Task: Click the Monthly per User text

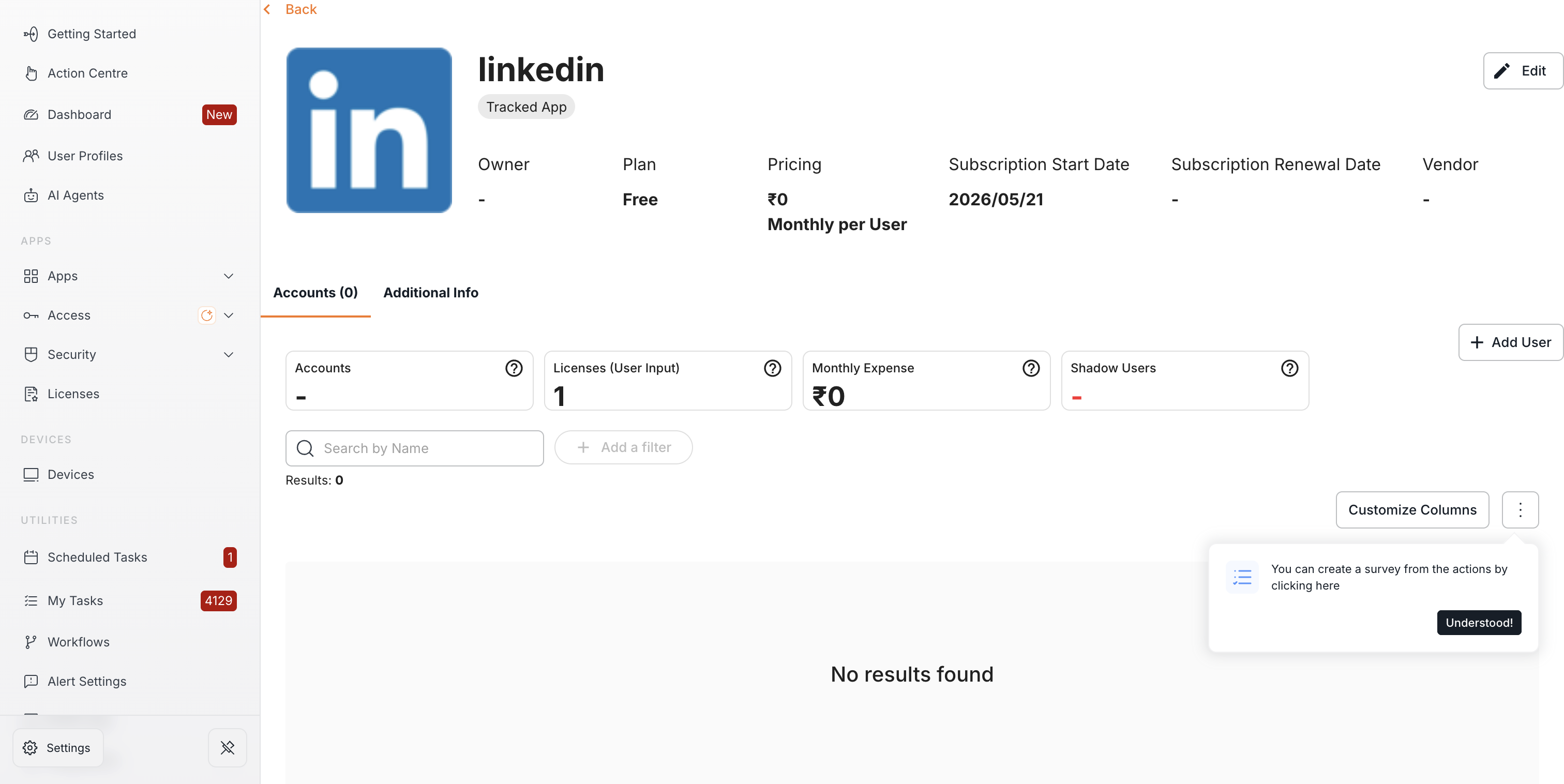Action: tap(837, 224)
